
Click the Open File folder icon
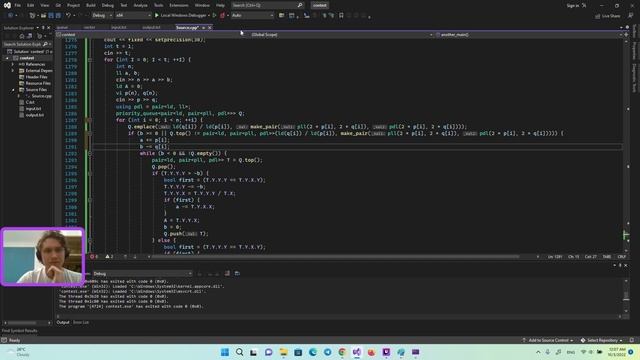(x=43, y=16)
